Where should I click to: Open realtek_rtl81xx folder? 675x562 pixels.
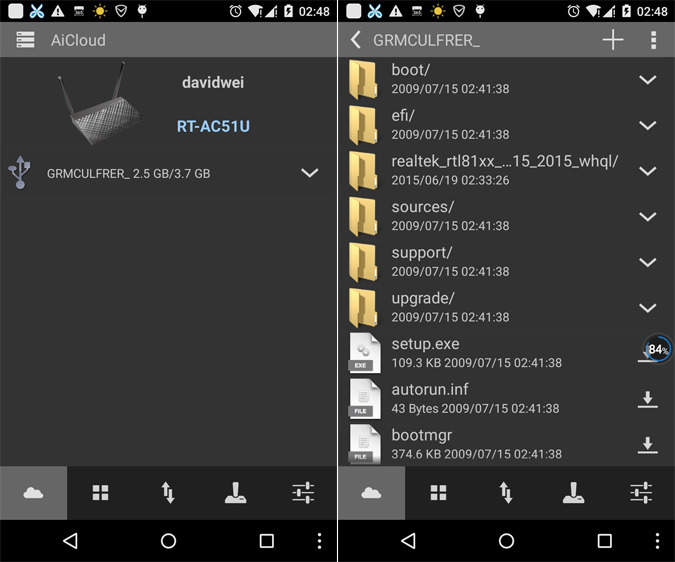click(x=506, y=171)
